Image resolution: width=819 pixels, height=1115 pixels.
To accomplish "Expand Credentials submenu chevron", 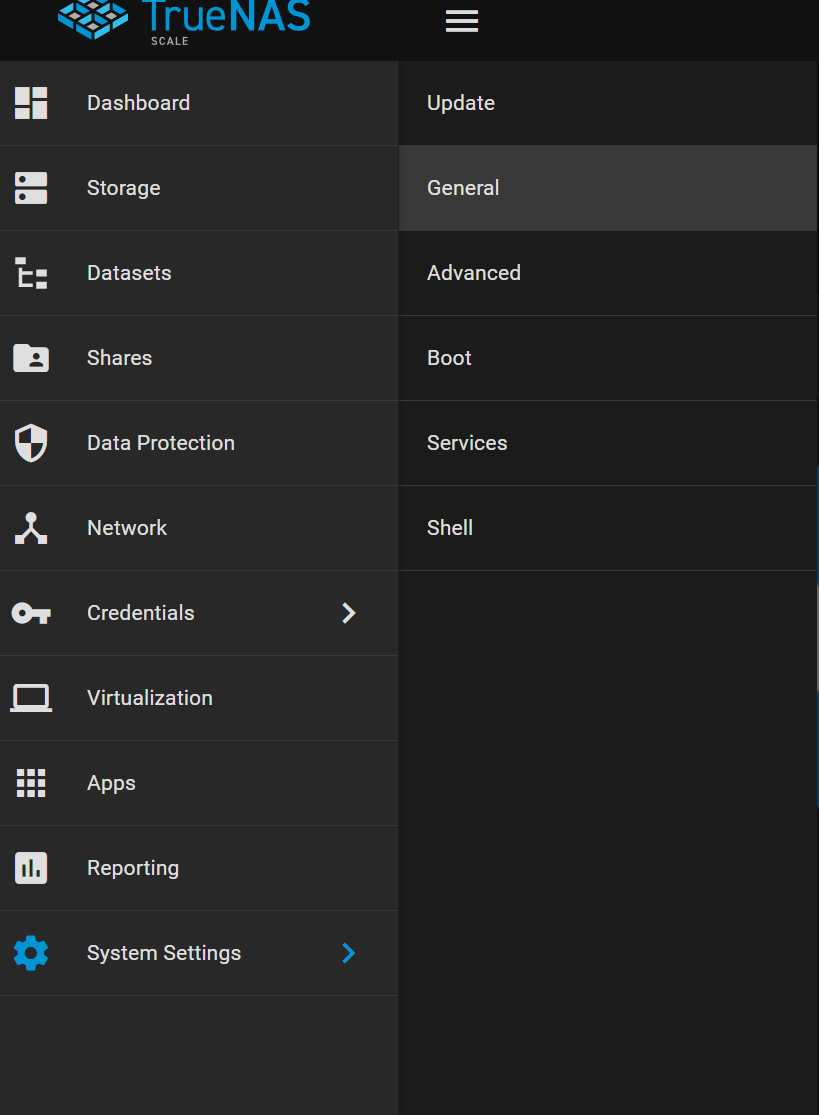I will click(348, 613).
